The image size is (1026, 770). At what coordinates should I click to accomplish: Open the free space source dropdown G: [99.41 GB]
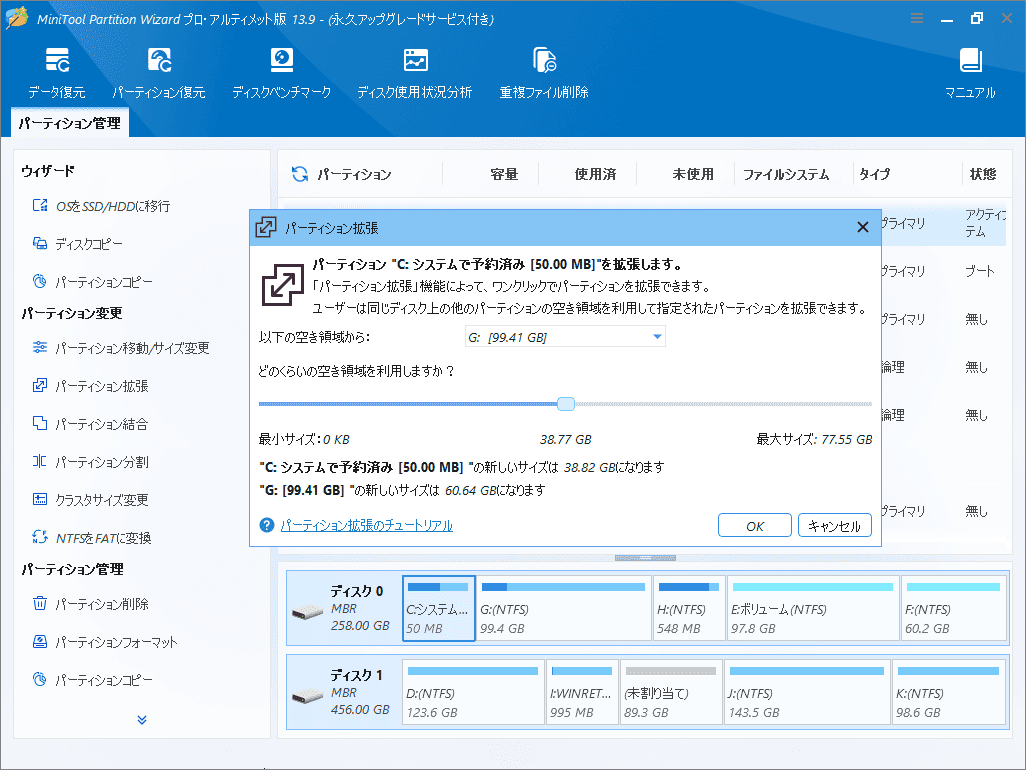coord(565,337)
